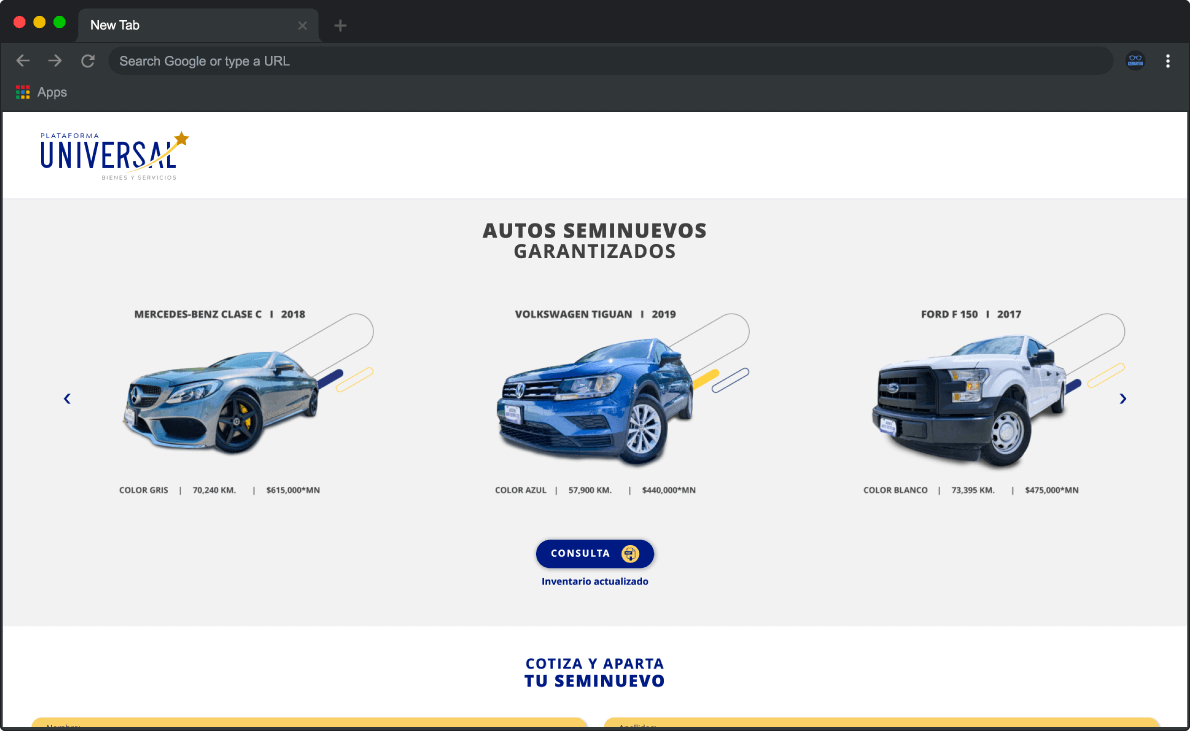Select the New Tab tab
1190x731 pixels.
pos(198,26)
